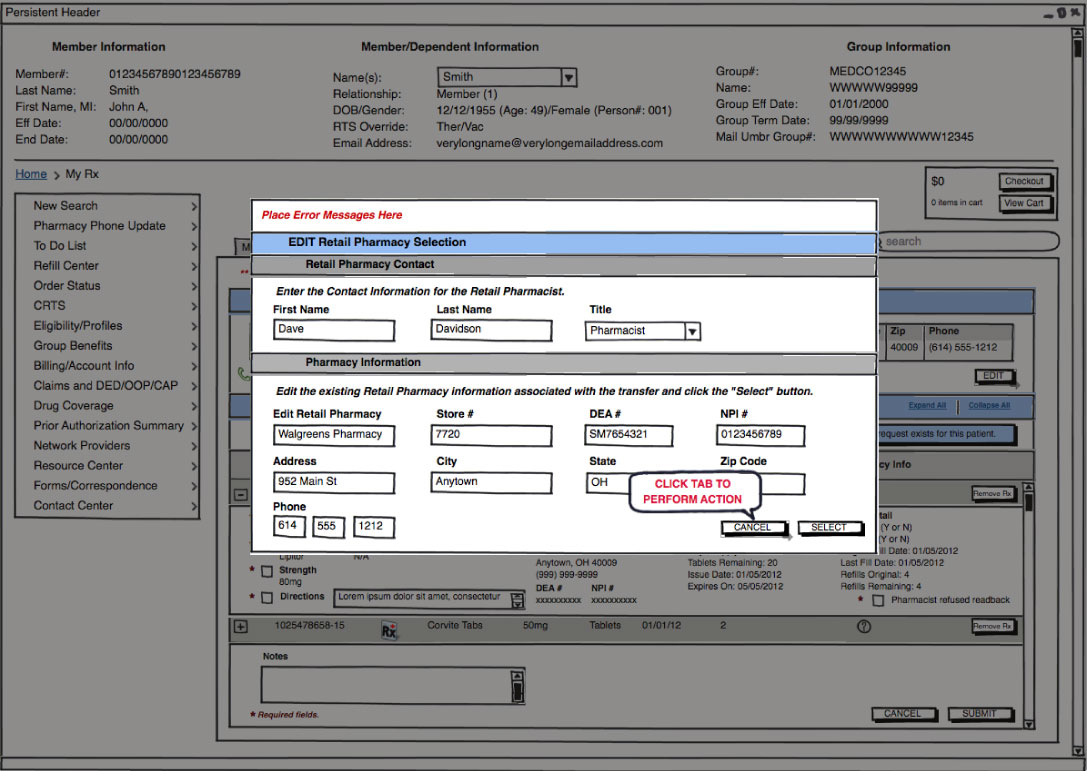
Task: Click the inner prescription panel scrollbar thumb
Action: (x=1029, y=502)
